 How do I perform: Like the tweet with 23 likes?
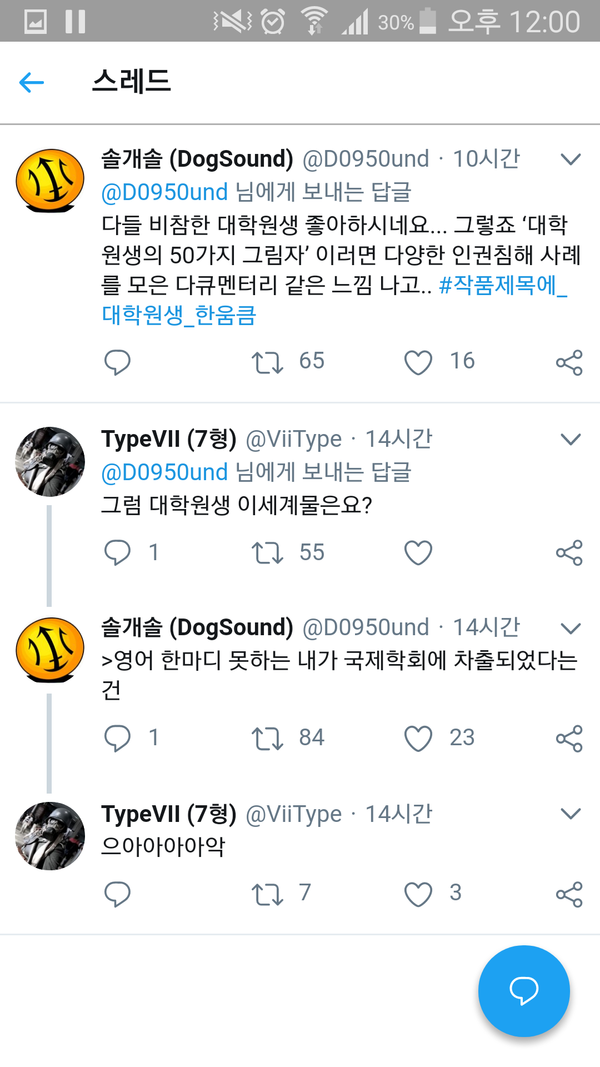click(418, 739)
